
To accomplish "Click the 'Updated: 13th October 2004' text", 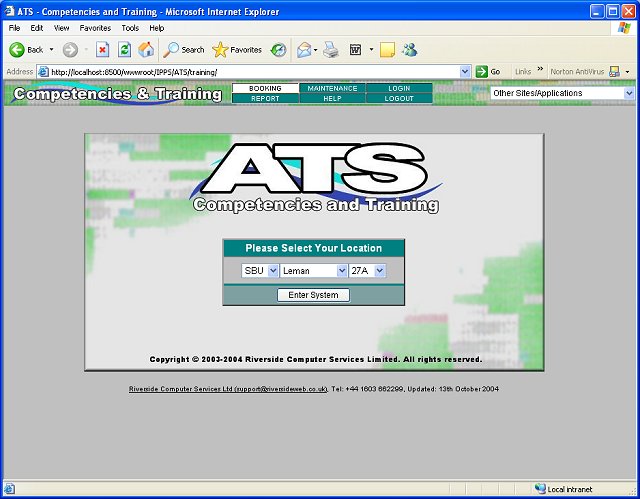I will (453, 389).
